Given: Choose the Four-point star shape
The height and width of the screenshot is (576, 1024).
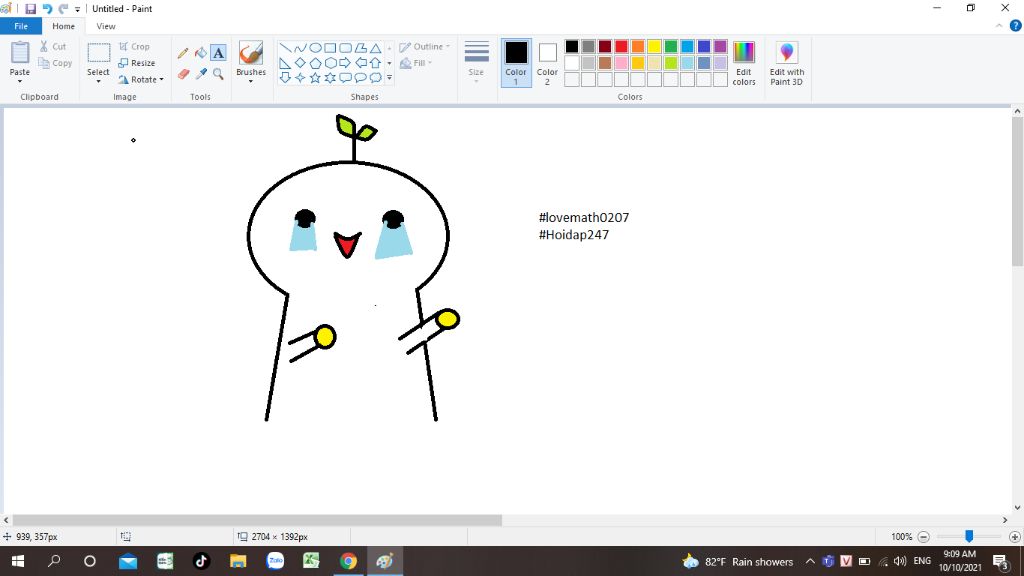Looking at the screenshot, I should click(300, 78).
